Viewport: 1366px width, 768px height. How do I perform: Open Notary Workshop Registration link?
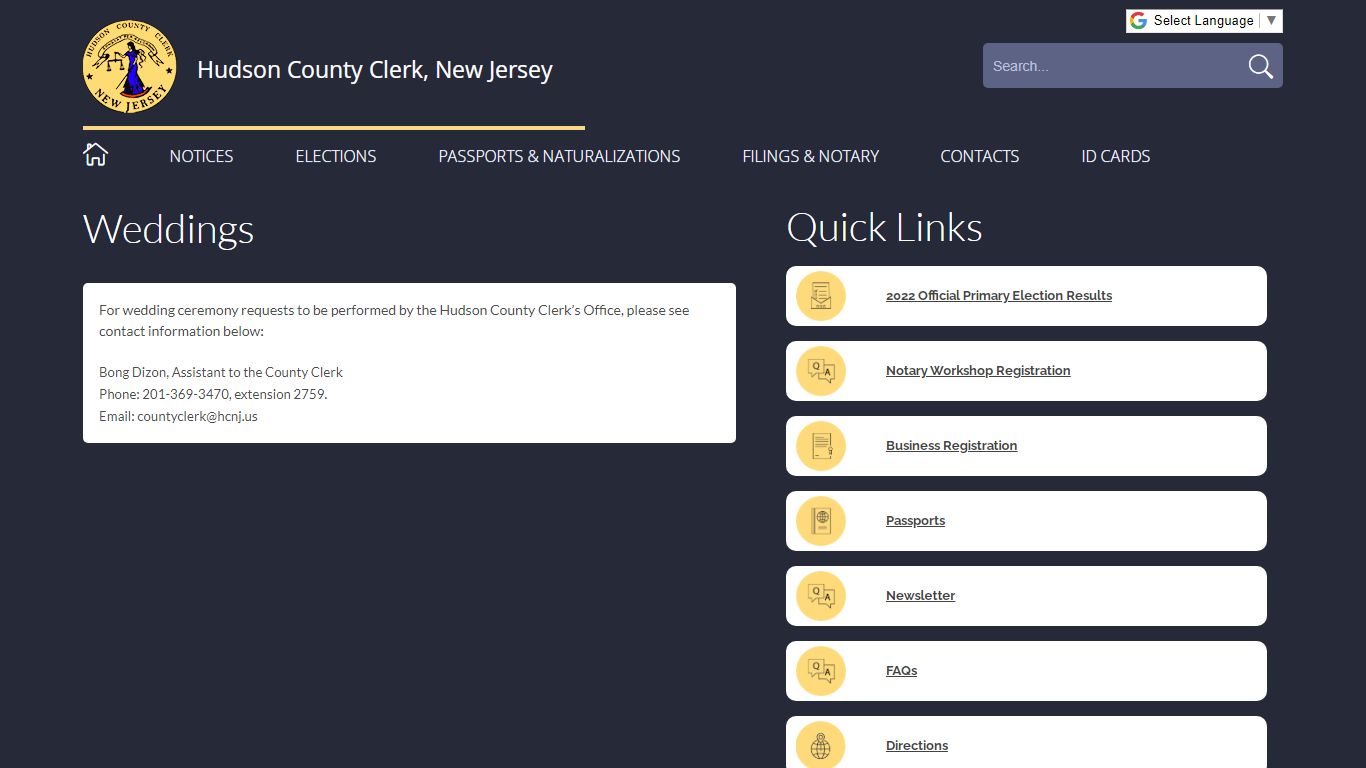coord(978,371)
